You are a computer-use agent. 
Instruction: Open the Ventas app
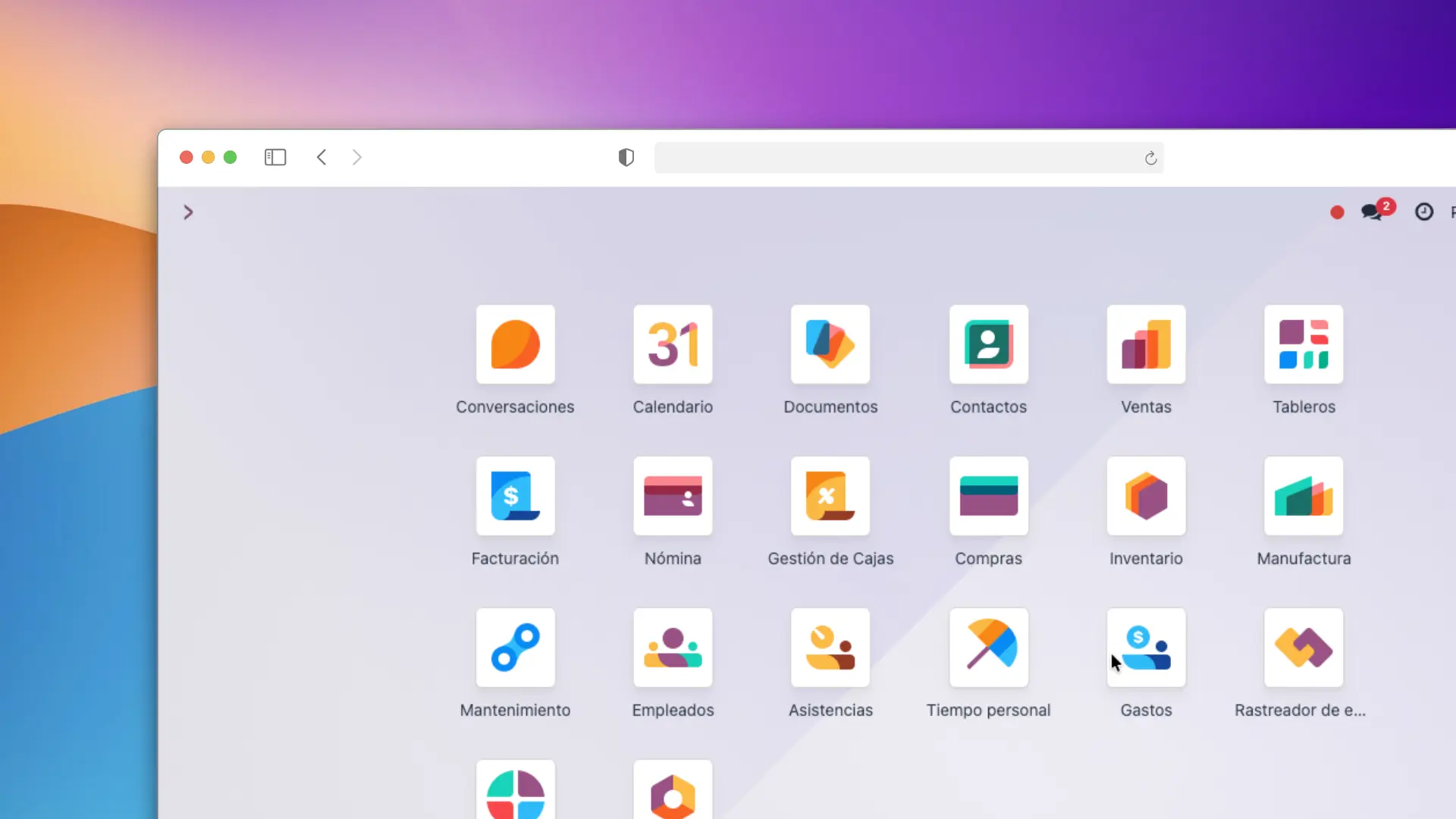[1145, 345]
